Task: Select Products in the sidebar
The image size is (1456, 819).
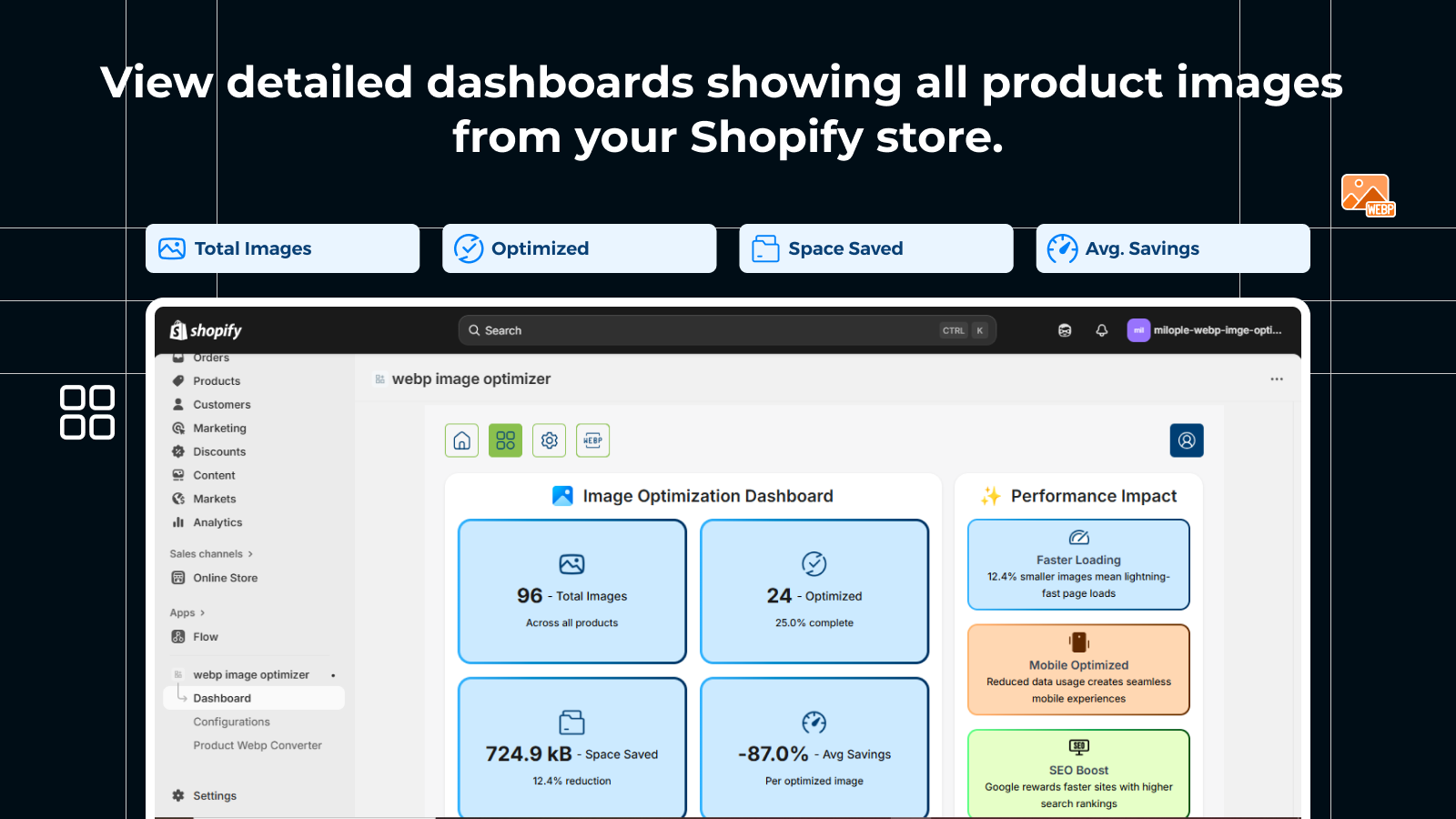Action: click(216, 380)
